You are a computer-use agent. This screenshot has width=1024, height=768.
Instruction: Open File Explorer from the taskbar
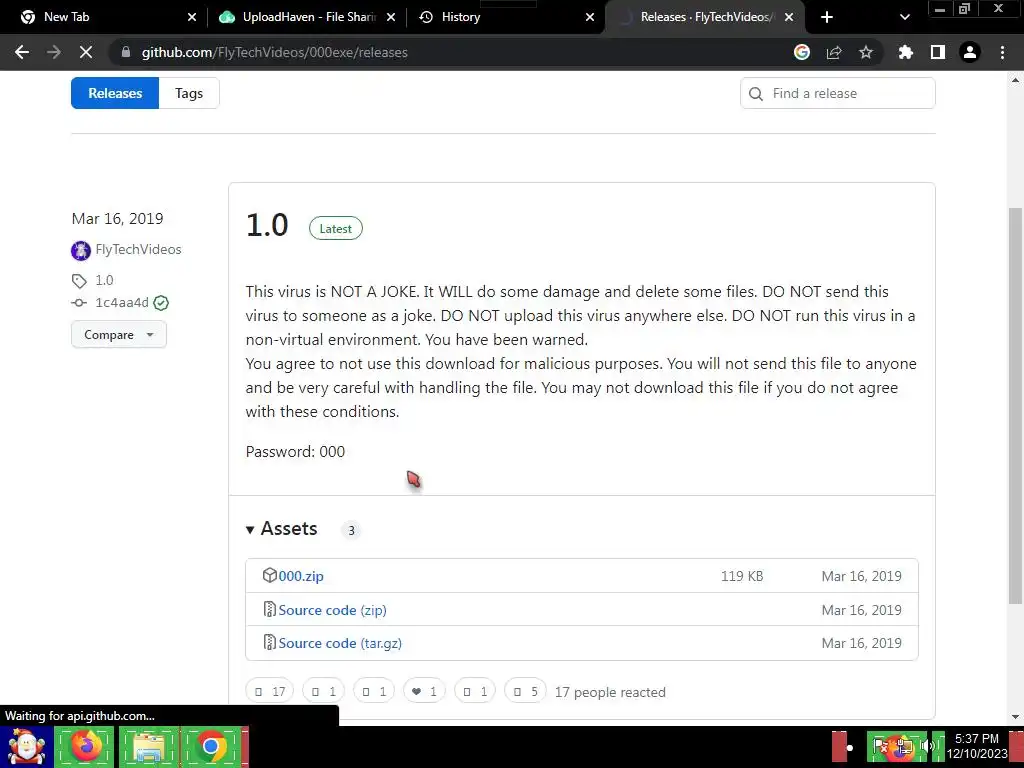click(x=148, y=747)
